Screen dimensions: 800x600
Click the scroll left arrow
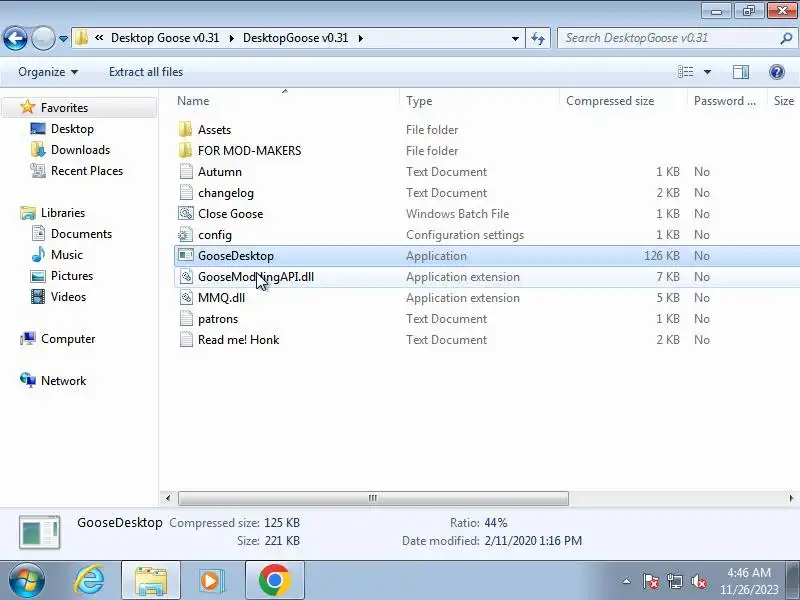[x=168, y=498]
